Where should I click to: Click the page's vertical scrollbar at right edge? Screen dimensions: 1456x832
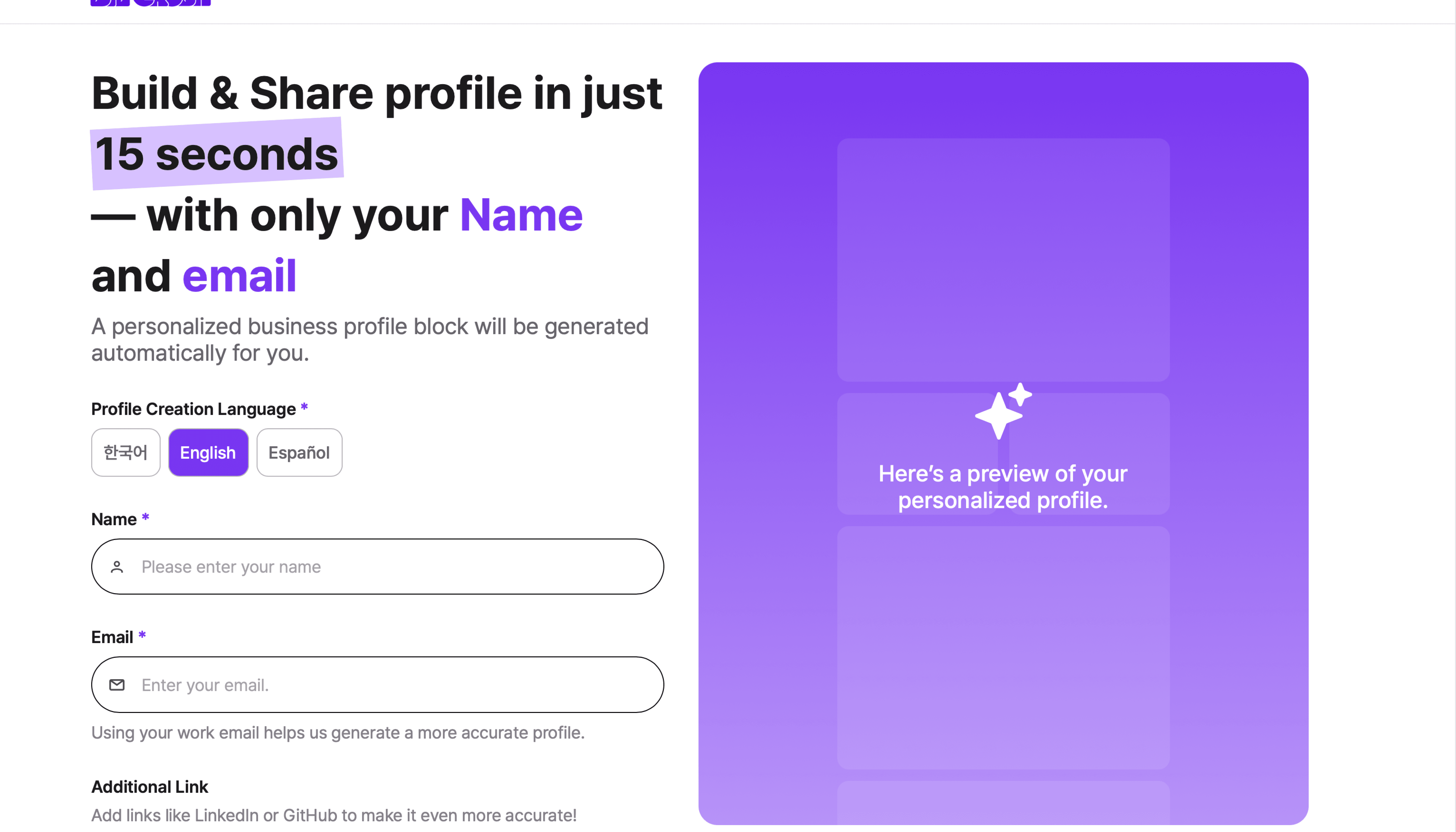pos(1456,416)
